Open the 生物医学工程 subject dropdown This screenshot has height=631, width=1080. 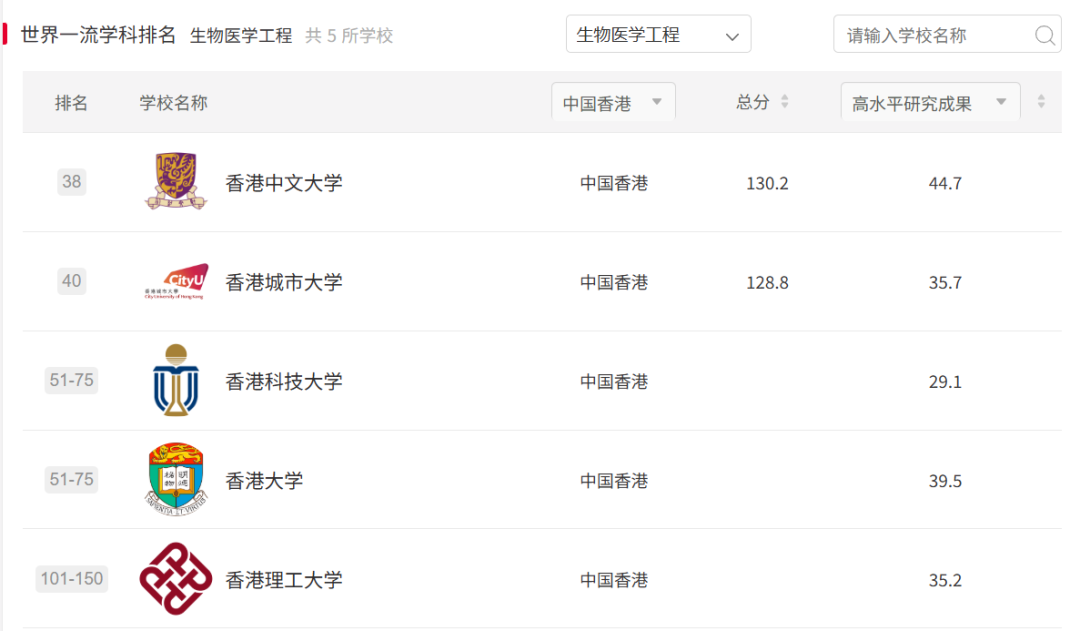(658, 35)
